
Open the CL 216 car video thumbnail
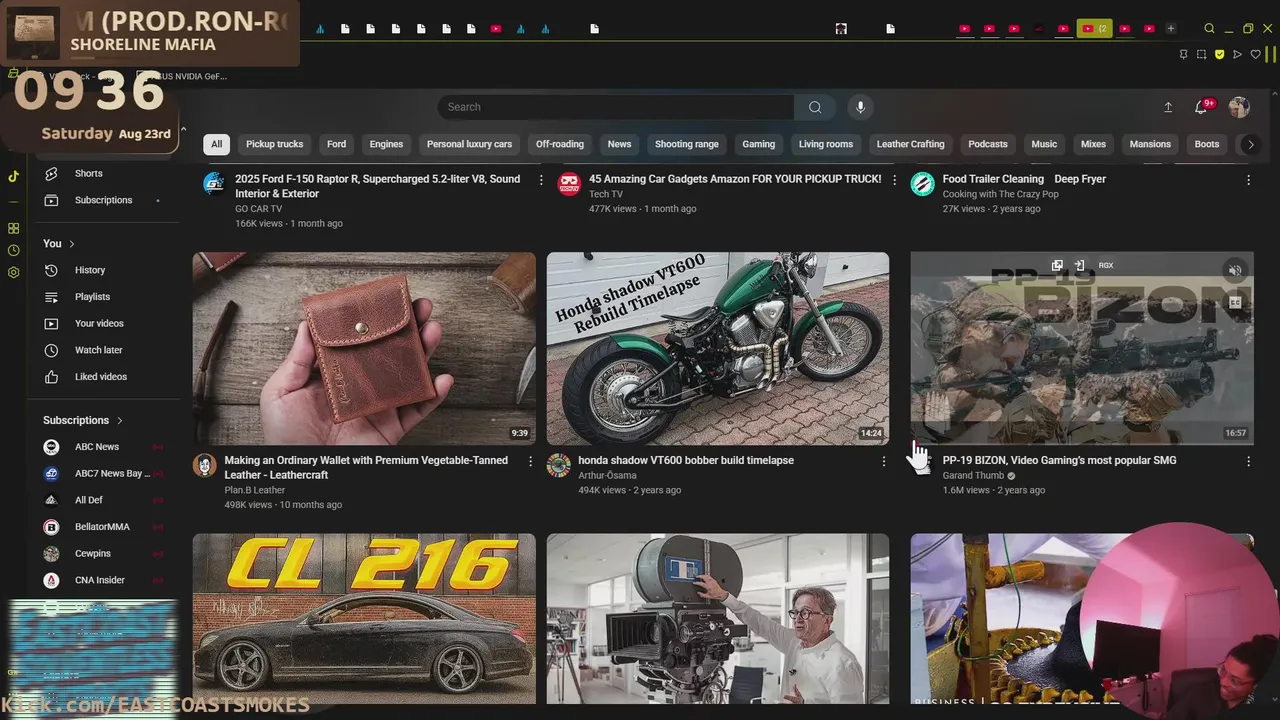pos(364,618)
